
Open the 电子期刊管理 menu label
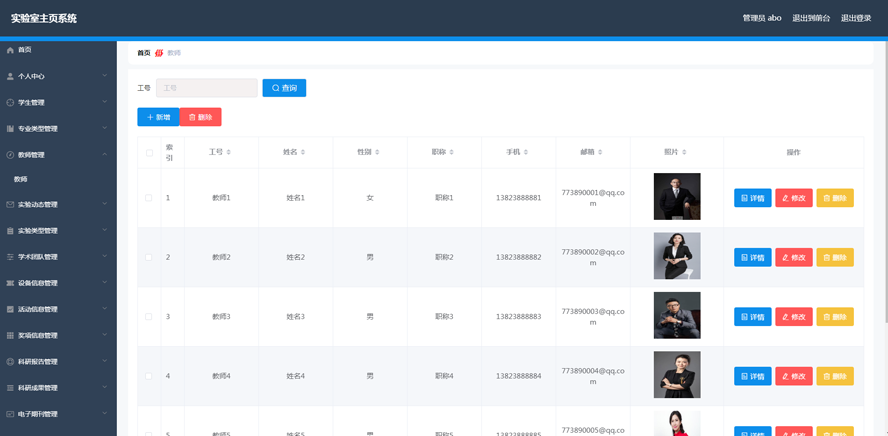pos(38,414)
